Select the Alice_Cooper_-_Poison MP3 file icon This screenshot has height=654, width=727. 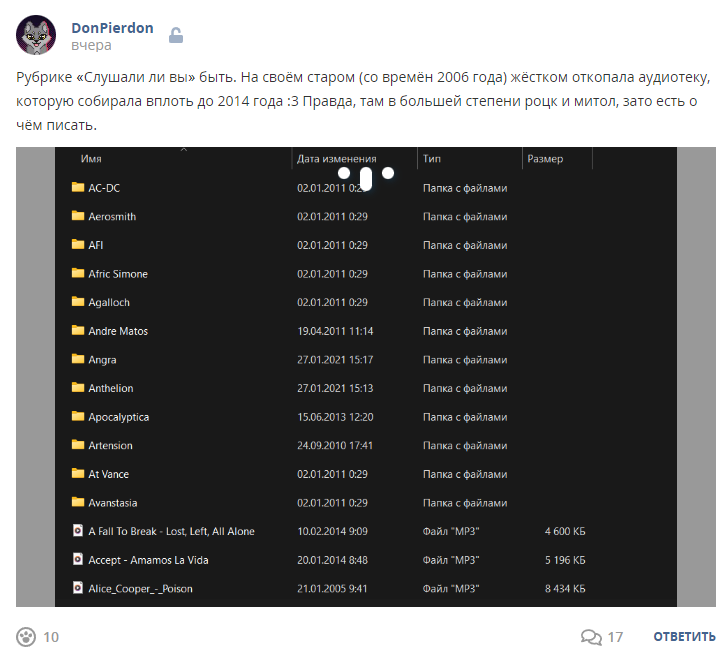click(78, 588)
